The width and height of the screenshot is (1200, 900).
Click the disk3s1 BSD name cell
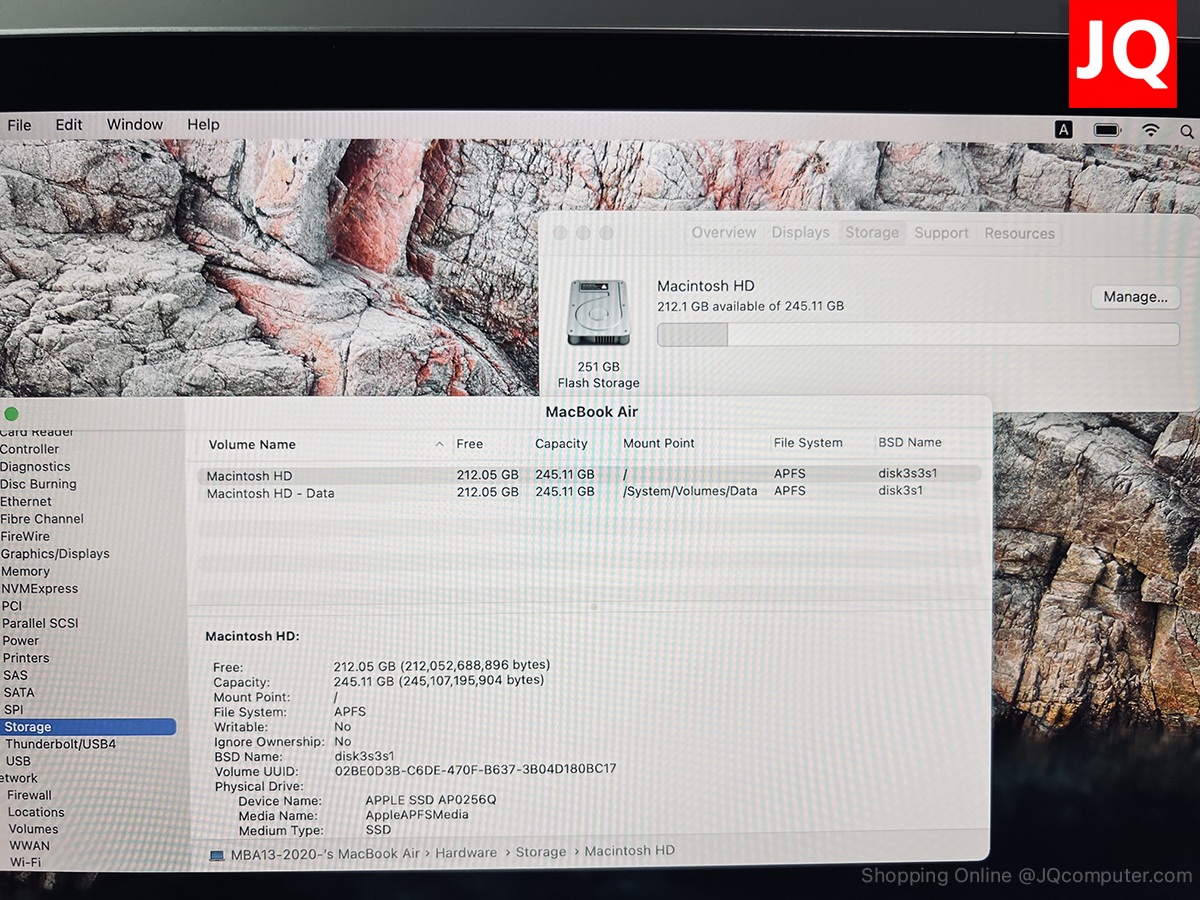click(x=901, y=491)
